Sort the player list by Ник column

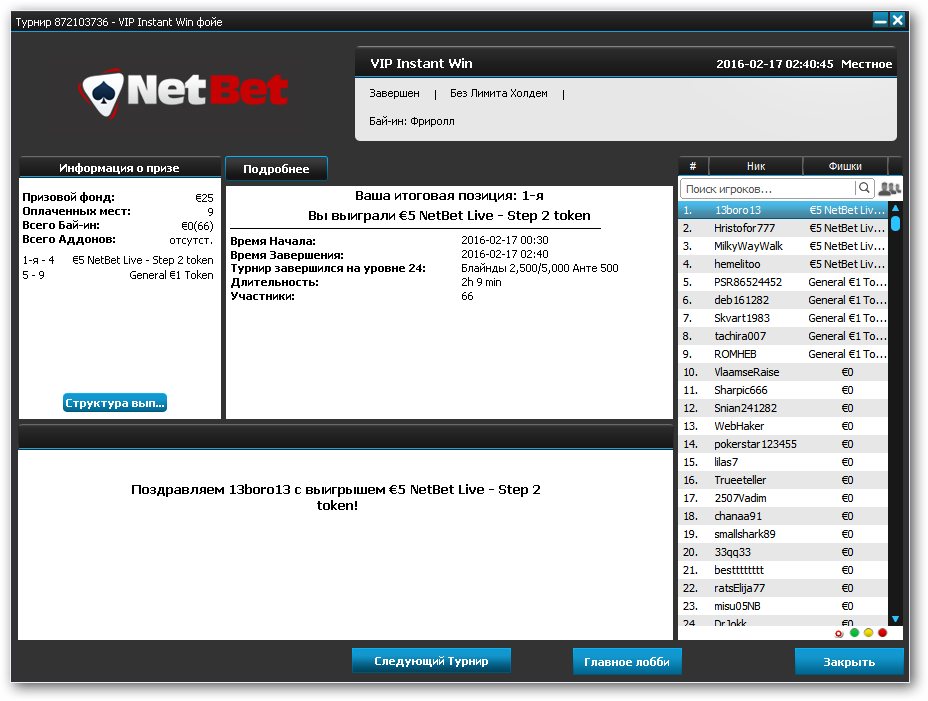756,166
